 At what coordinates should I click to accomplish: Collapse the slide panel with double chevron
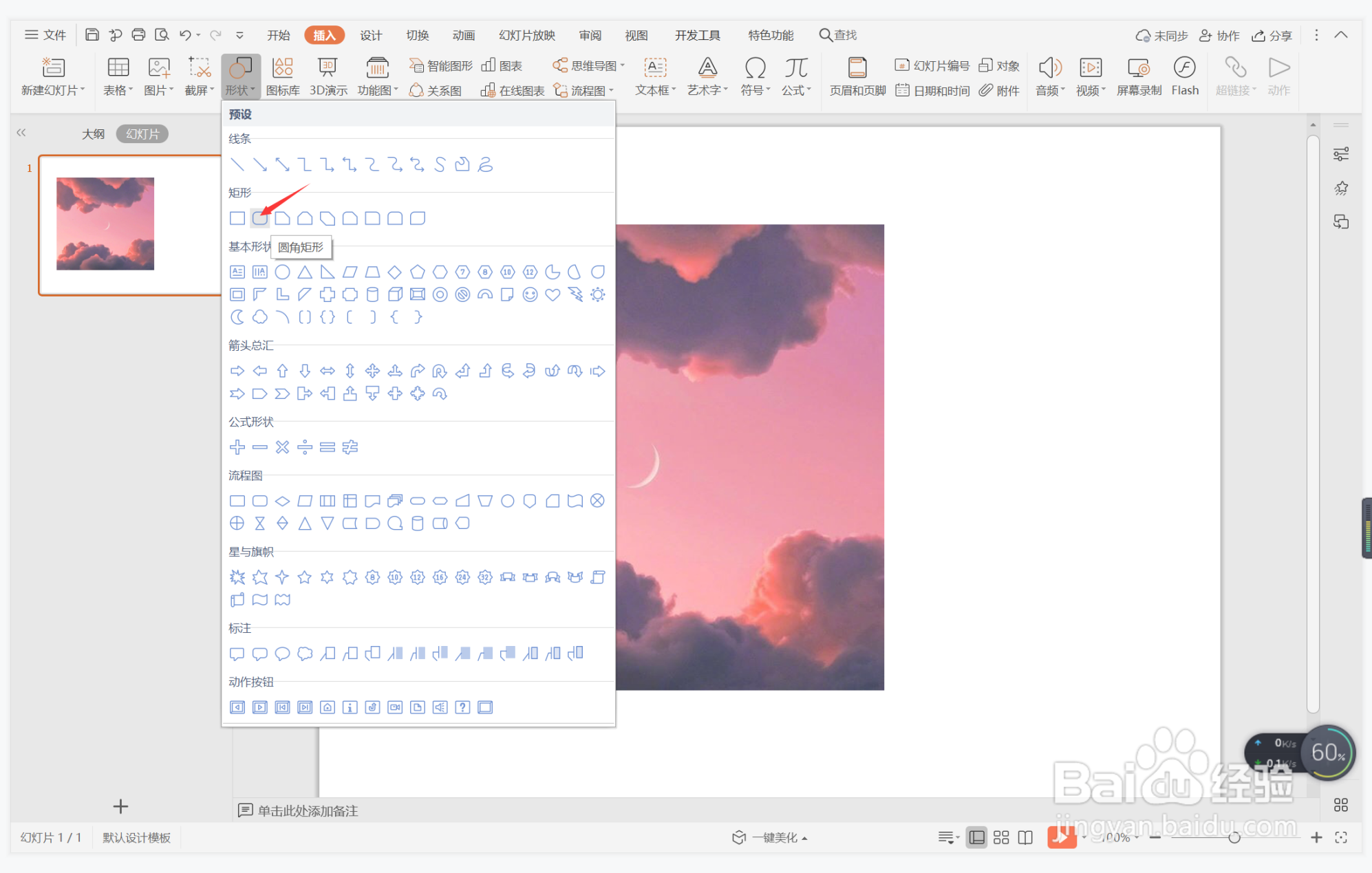21,133
